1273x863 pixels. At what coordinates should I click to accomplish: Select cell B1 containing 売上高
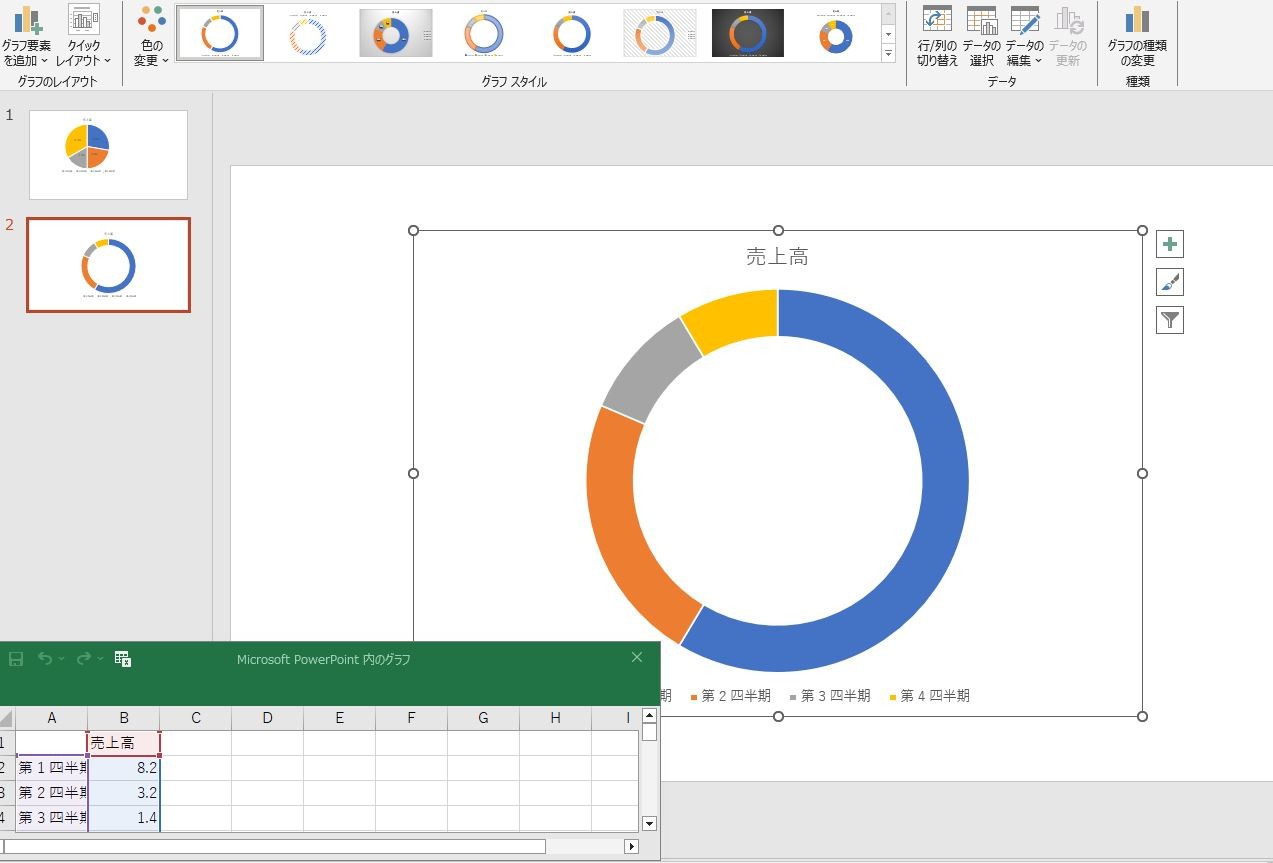pyautogui.click(x=124, y=743)
